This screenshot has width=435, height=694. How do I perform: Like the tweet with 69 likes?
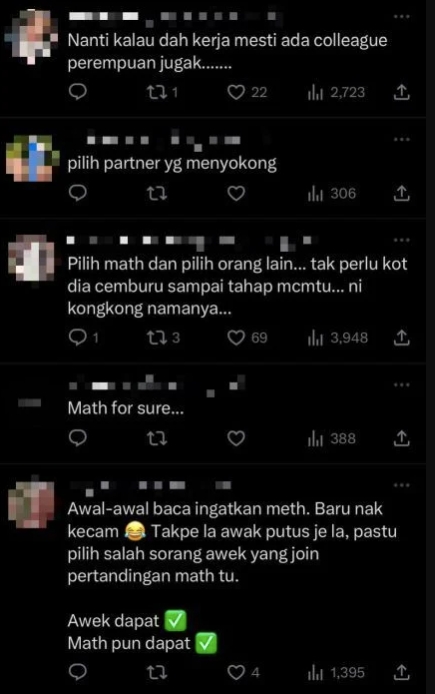247,338
